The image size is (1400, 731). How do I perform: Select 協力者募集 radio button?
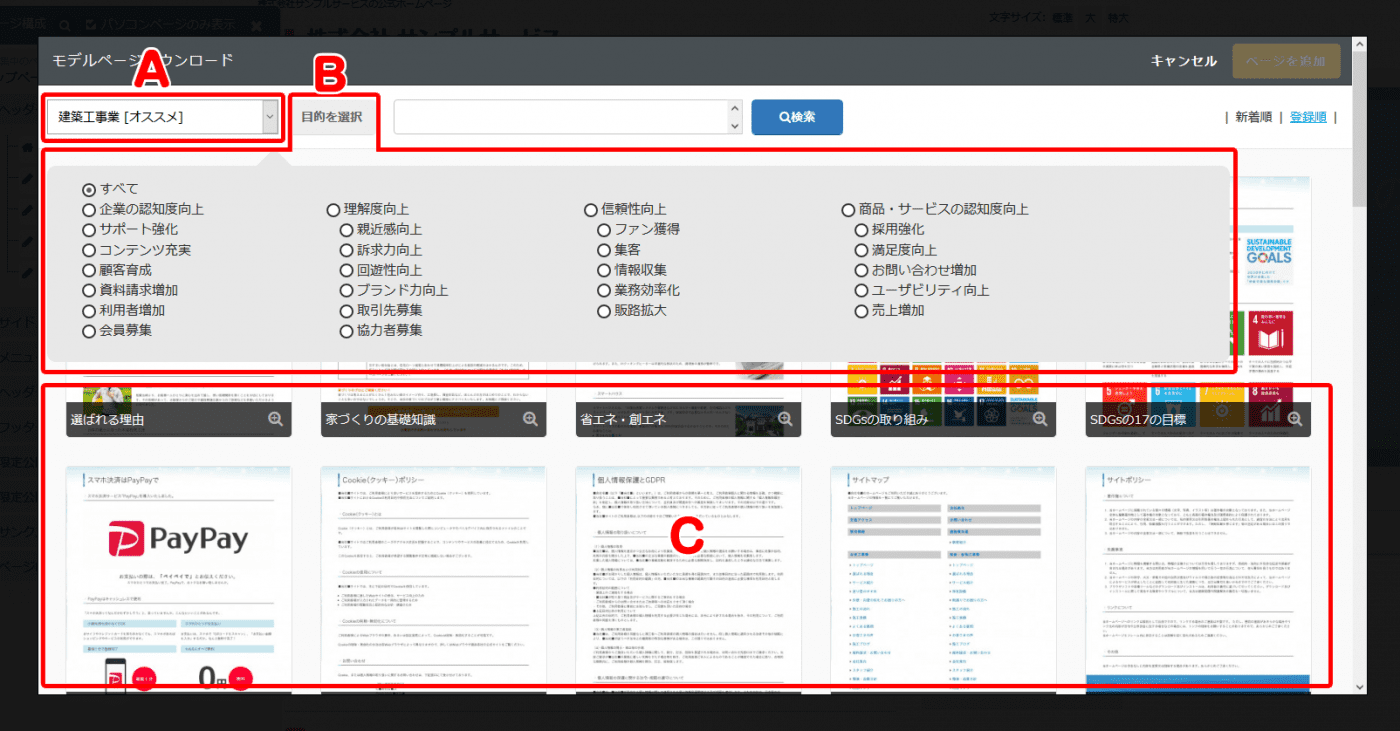(x=348, y=330)
